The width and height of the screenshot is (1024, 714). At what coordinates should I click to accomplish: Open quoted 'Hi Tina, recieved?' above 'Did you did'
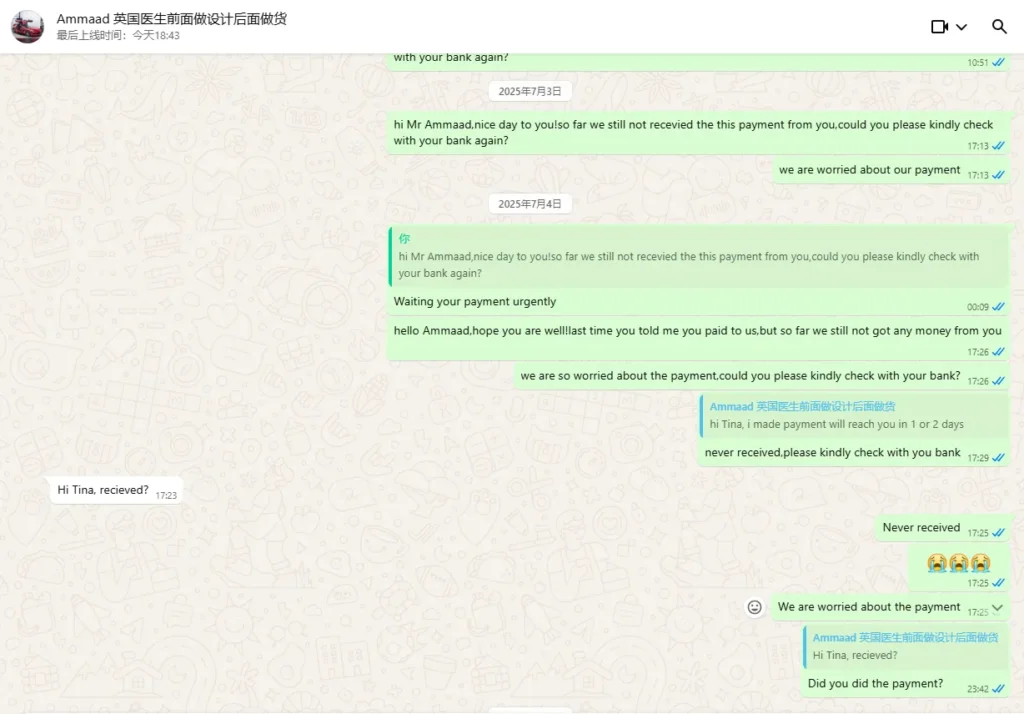click(x=905, y=646)
